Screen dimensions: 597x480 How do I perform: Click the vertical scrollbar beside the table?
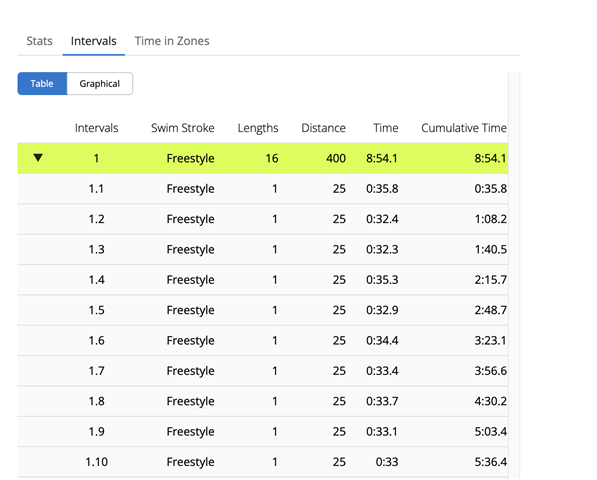tap(514, 275)
